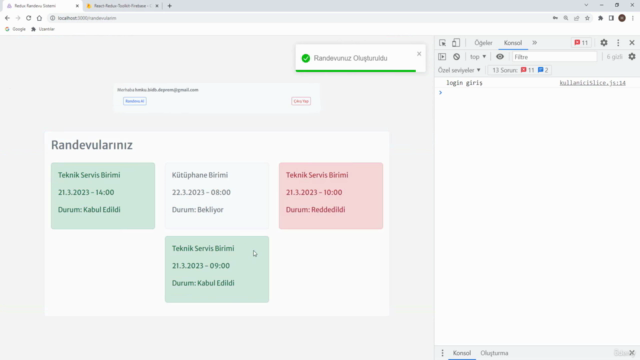Screen dimensions: 640x360
Task: Open the kullaniciSlice.js:14 source link
Action: (592, 83)
